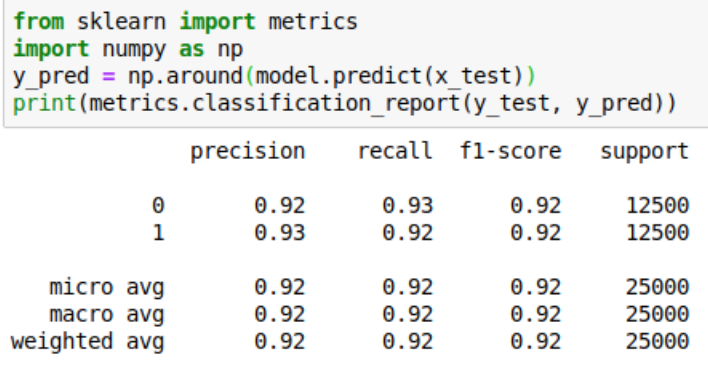Click the class '1' row label
The image size is (708, 374).
click(x=158, y=233)
